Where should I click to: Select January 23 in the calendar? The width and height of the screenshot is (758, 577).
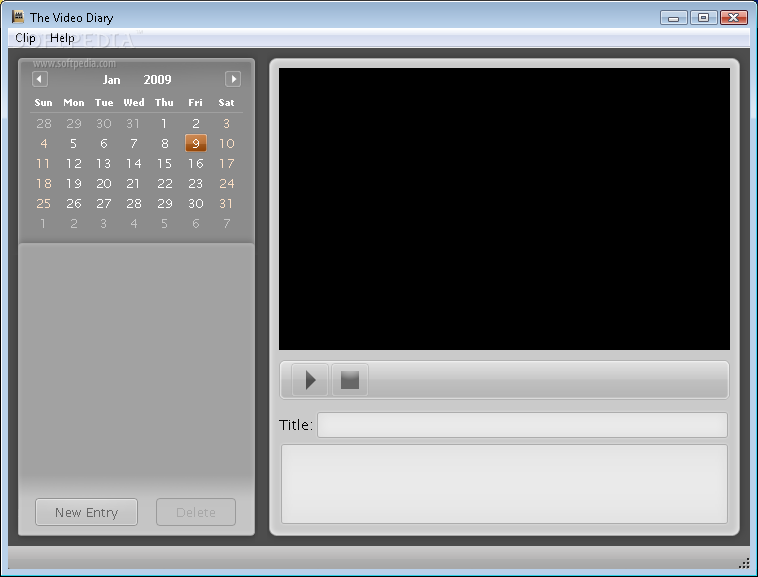tap(195, 184)
